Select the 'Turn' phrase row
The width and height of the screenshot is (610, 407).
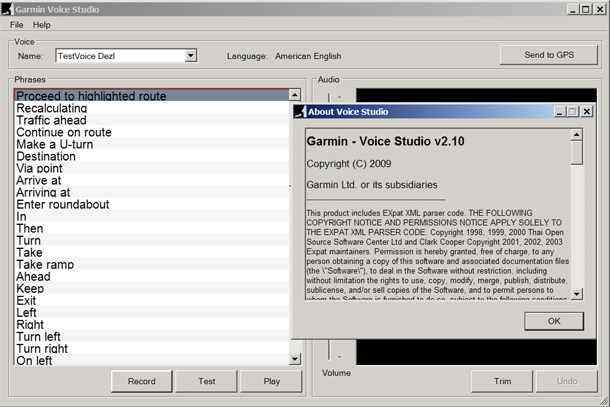[x=151, y=240]
